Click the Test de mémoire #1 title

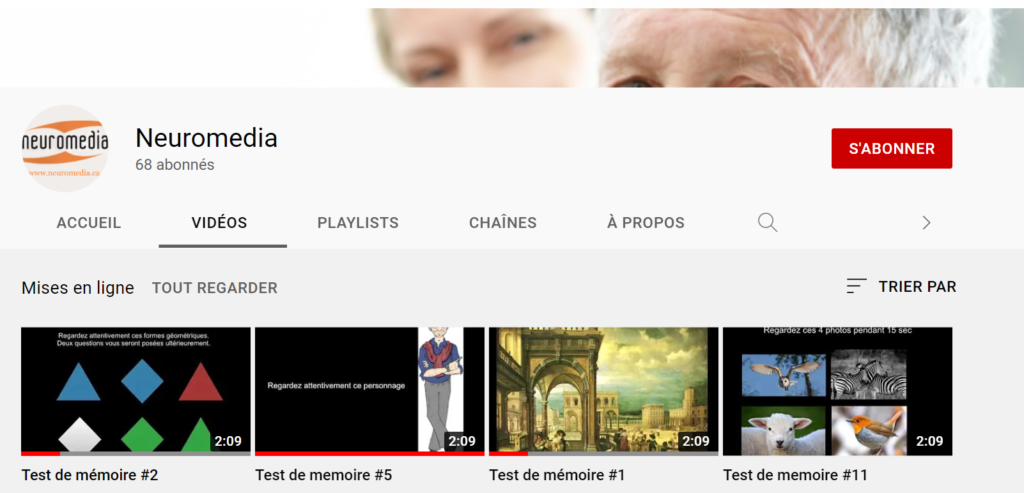pos(557,475)
